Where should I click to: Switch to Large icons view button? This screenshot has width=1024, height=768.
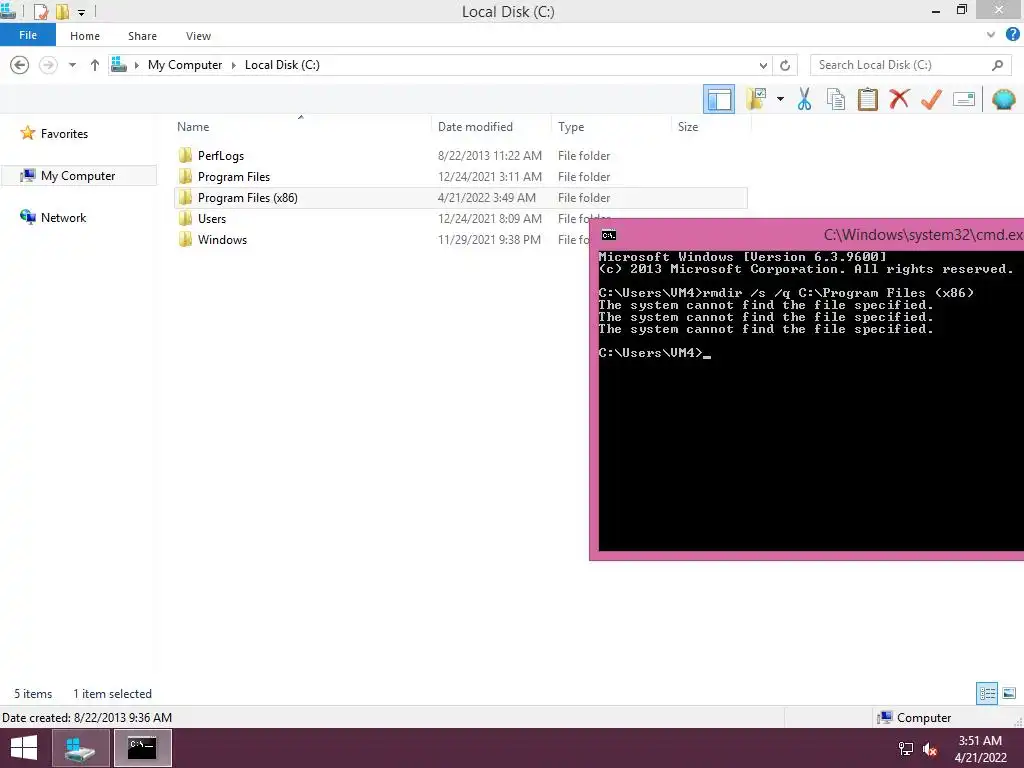pos(1009,693)
